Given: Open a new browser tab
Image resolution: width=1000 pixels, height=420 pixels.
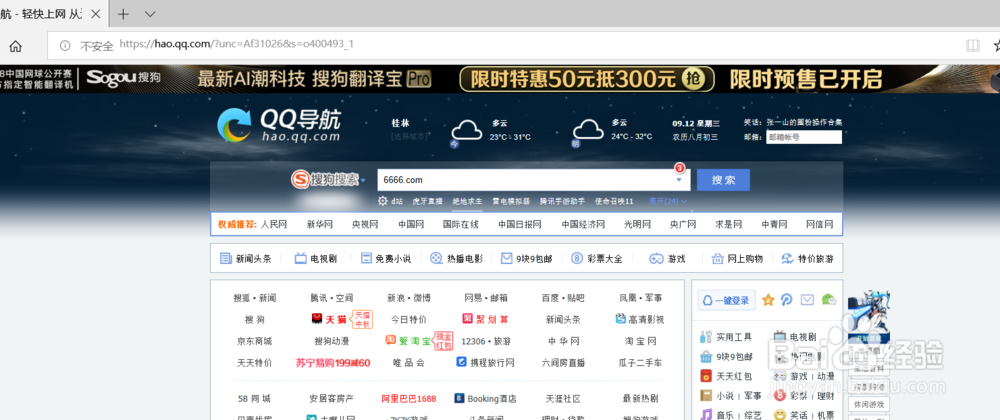Looking at the screenshot, I should tap(123, 14).
